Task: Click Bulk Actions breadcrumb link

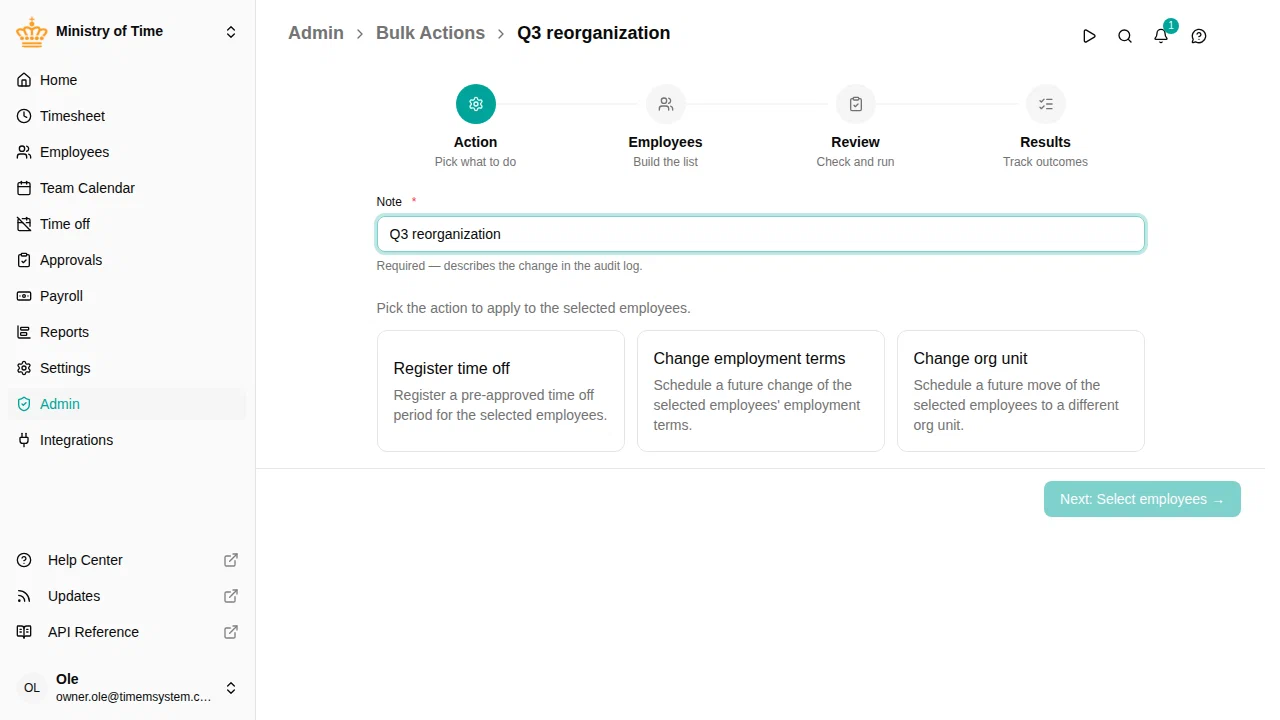Action: pyautogui.click(x=430, y=33)
